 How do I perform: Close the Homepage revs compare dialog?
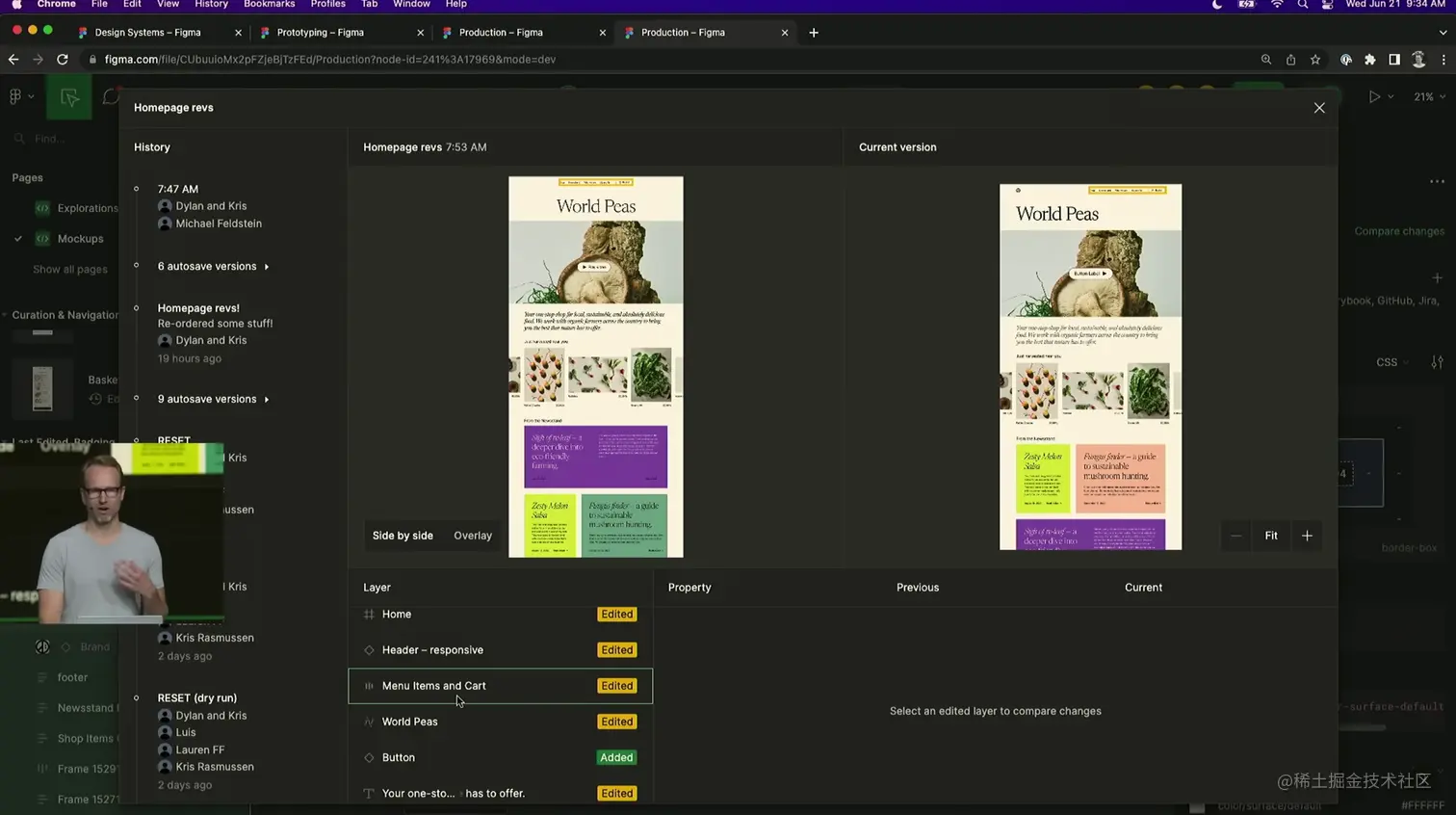1319,108
